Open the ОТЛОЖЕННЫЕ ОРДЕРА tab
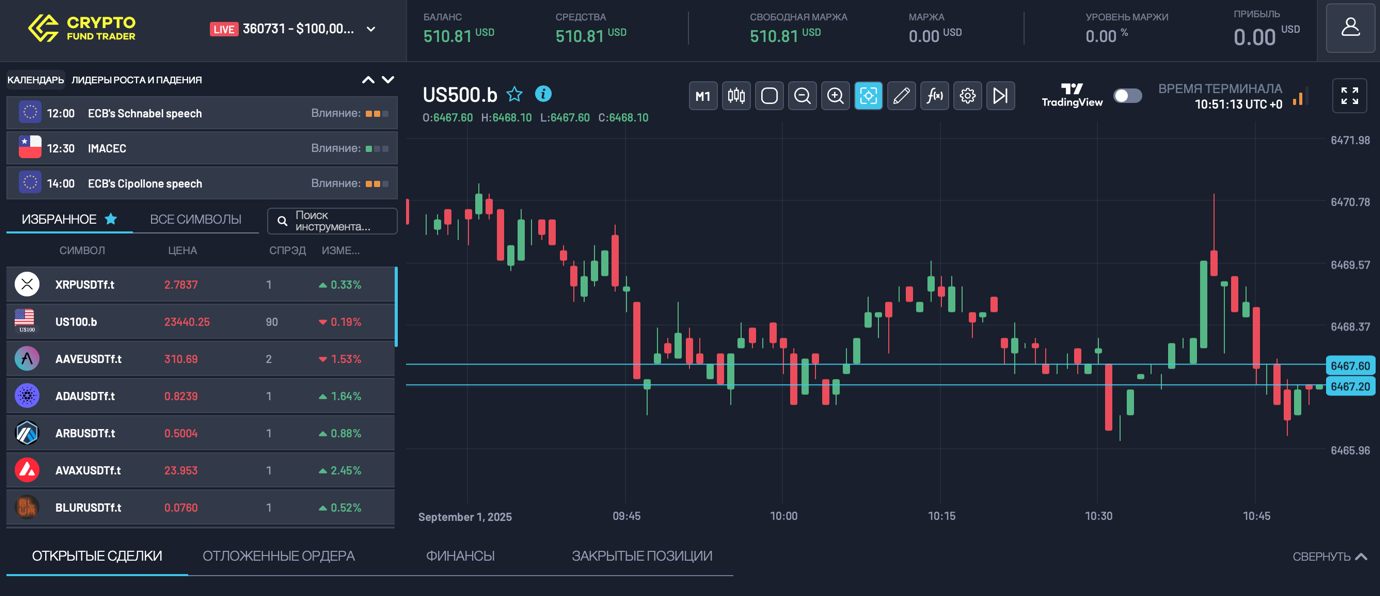 [x=278, y=556]
